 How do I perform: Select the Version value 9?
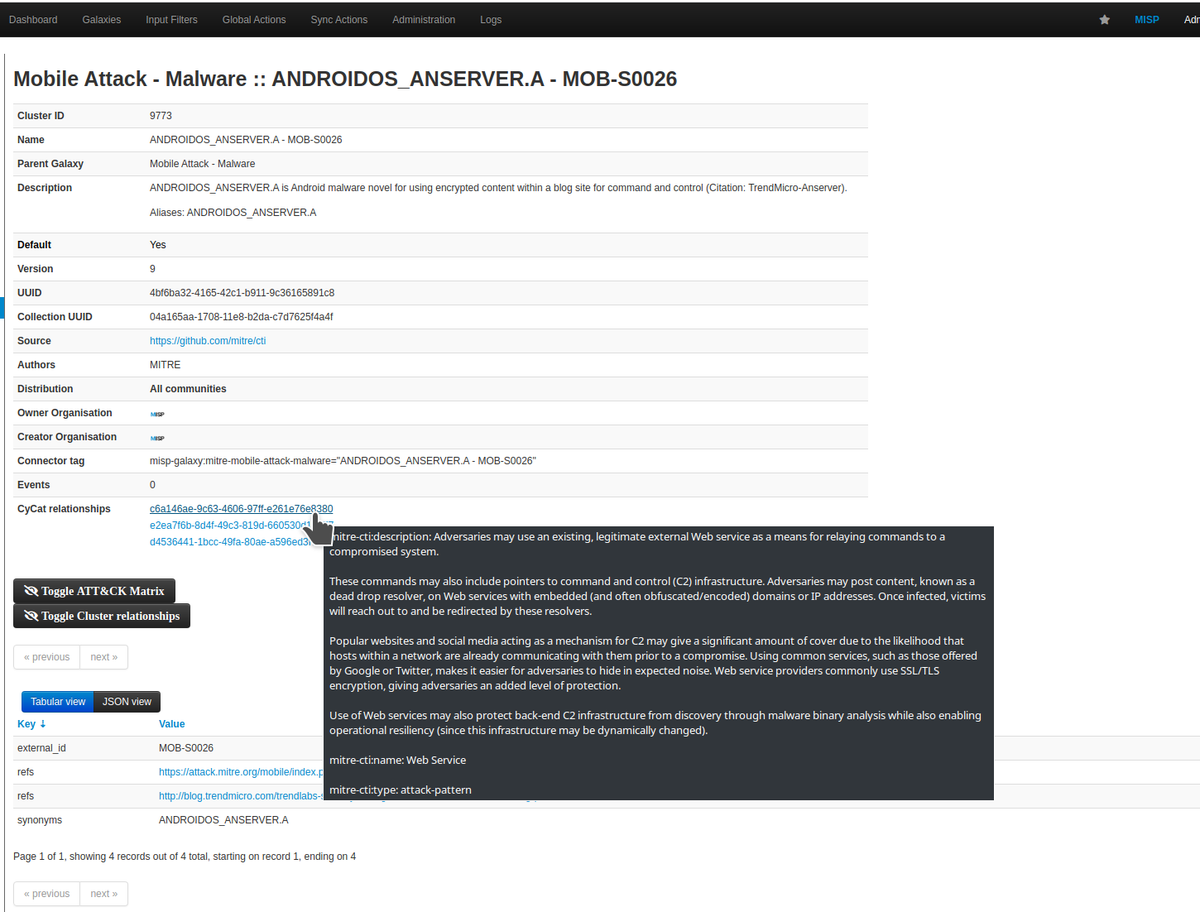(x=153, y=269)
